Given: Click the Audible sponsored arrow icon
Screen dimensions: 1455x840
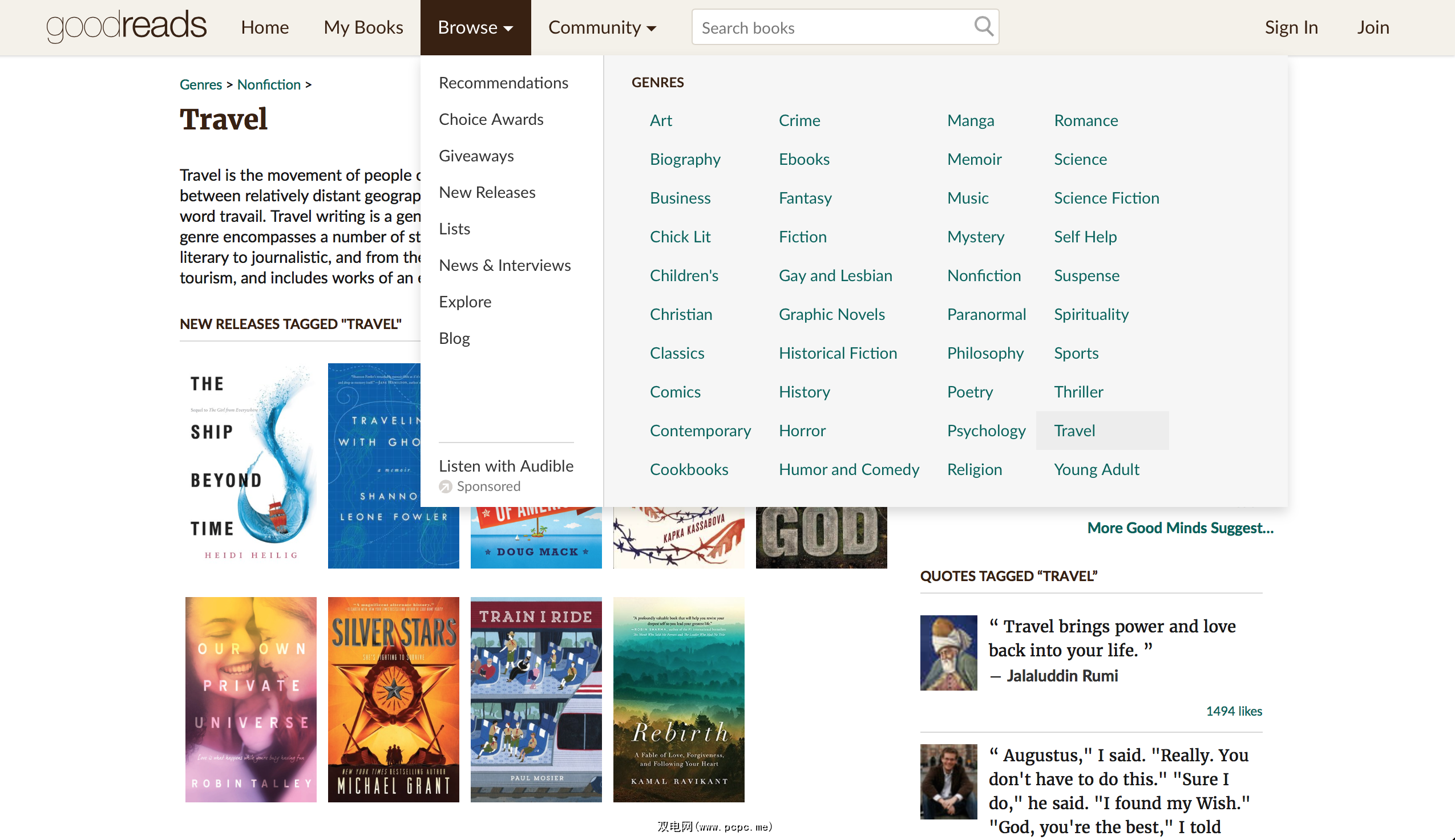Looking at the screenshot, I should (x=445, y=486).
